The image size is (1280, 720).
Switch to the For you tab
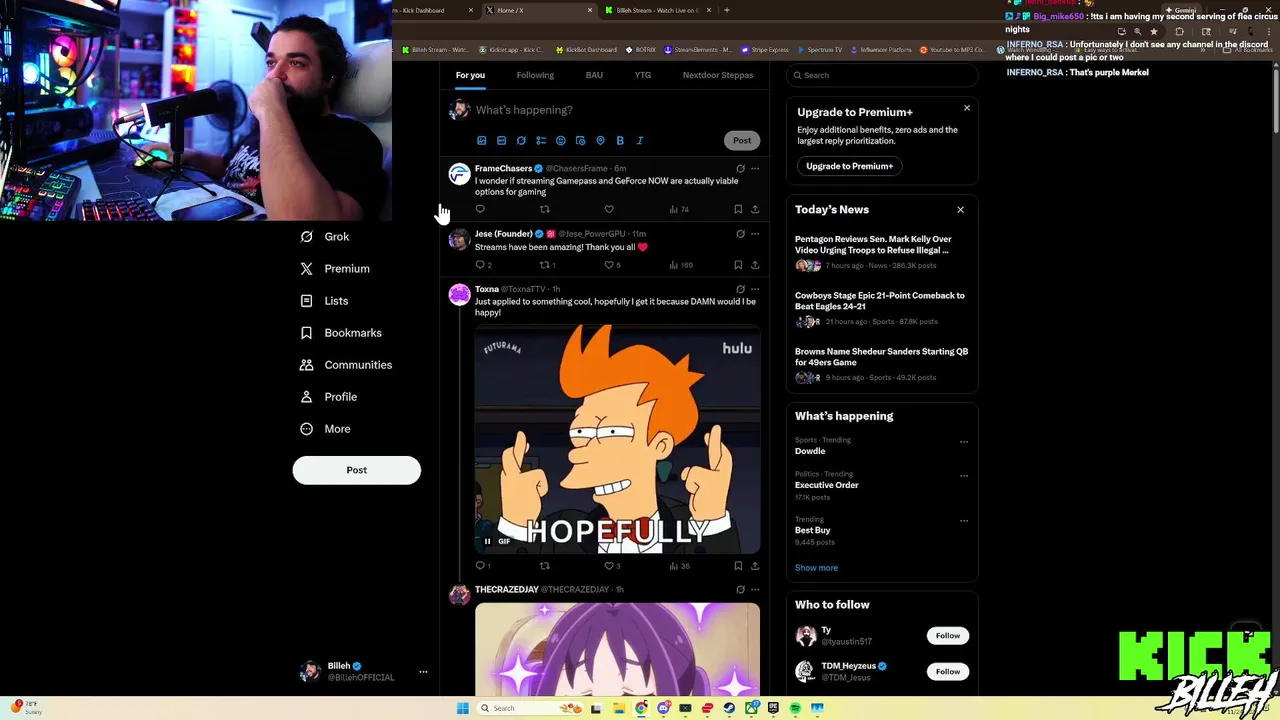coord(470,75)
